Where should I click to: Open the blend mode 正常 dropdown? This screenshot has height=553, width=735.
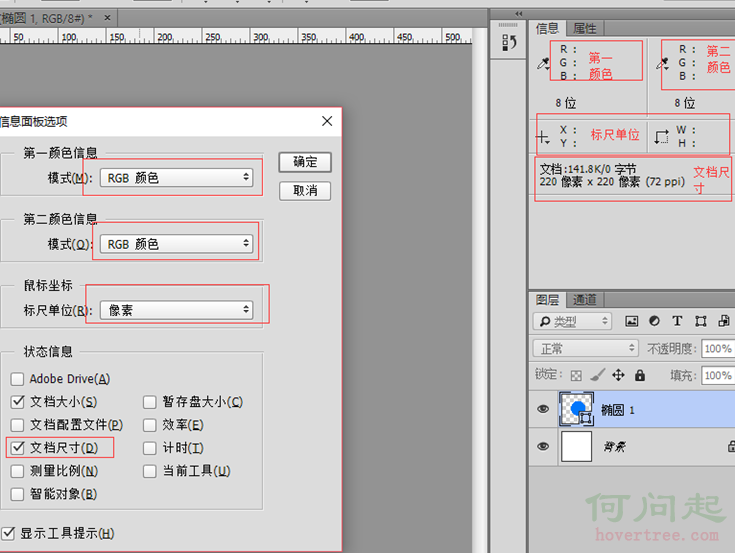click(586, 349)
